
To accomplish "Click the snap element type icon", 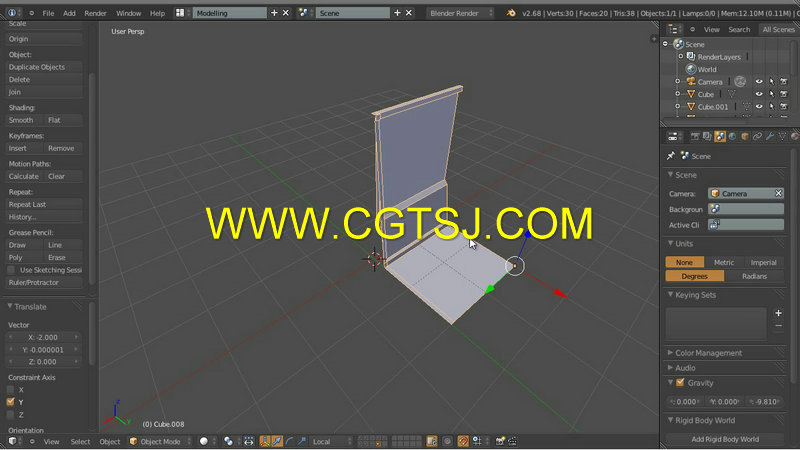I will (477, 441).
